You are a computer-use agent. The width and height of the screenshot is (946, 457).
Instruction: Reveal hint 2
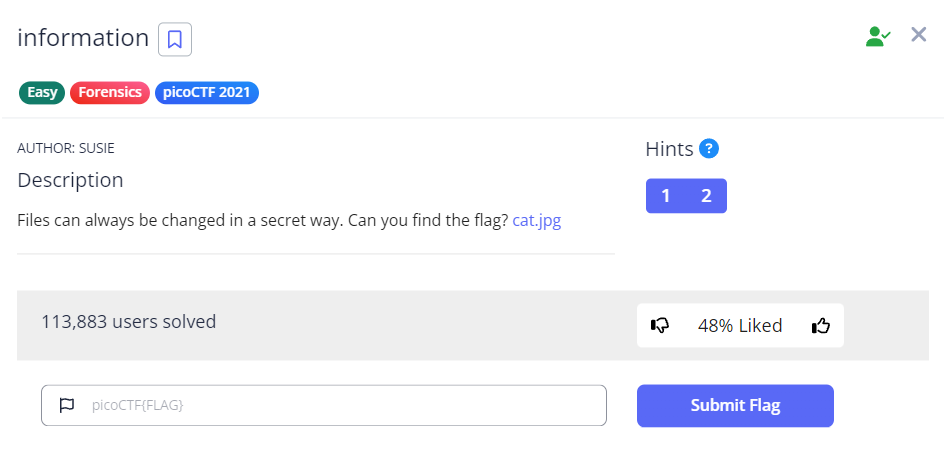(x=706, y=196)
